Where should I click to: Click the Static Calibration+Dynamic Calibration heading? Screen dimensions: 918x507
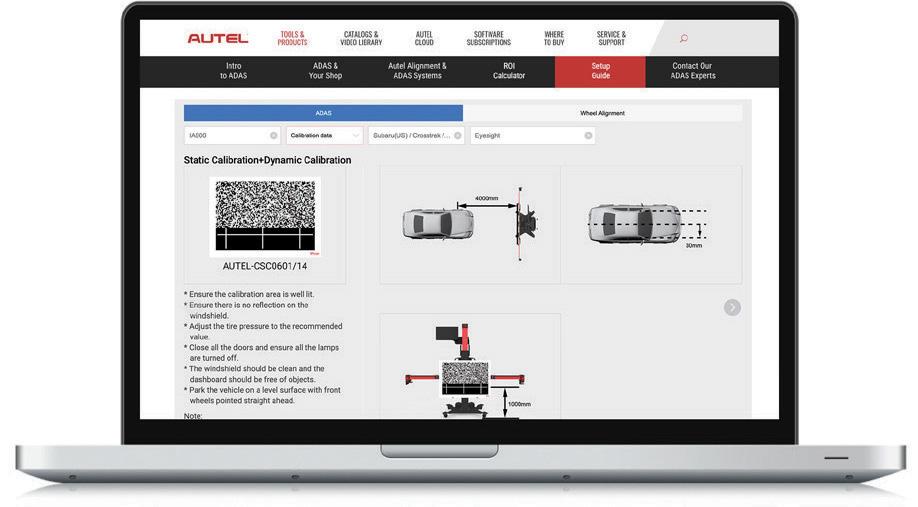click(268, 160)
